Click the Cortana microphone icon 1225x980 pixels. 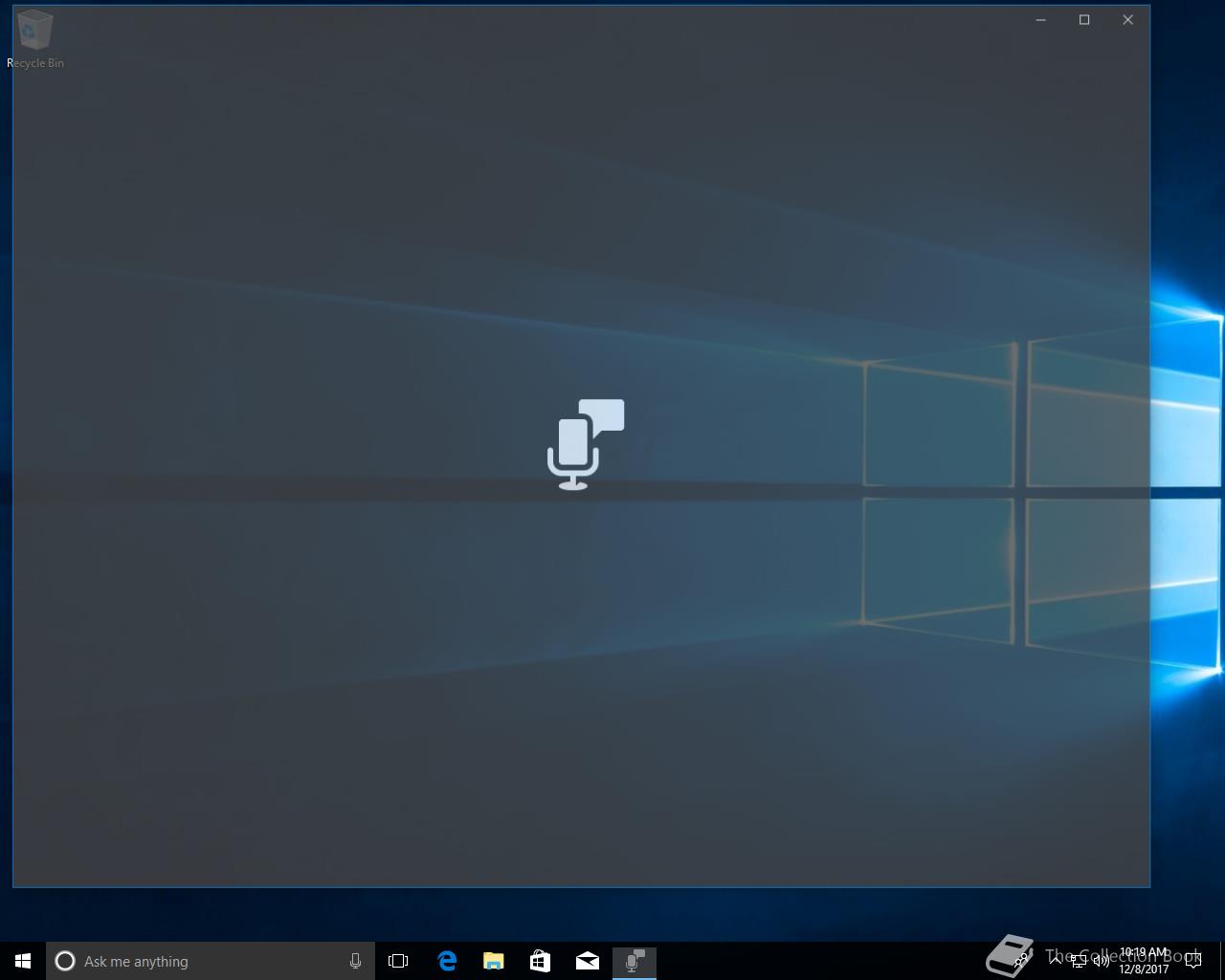(x=355, y=961)
